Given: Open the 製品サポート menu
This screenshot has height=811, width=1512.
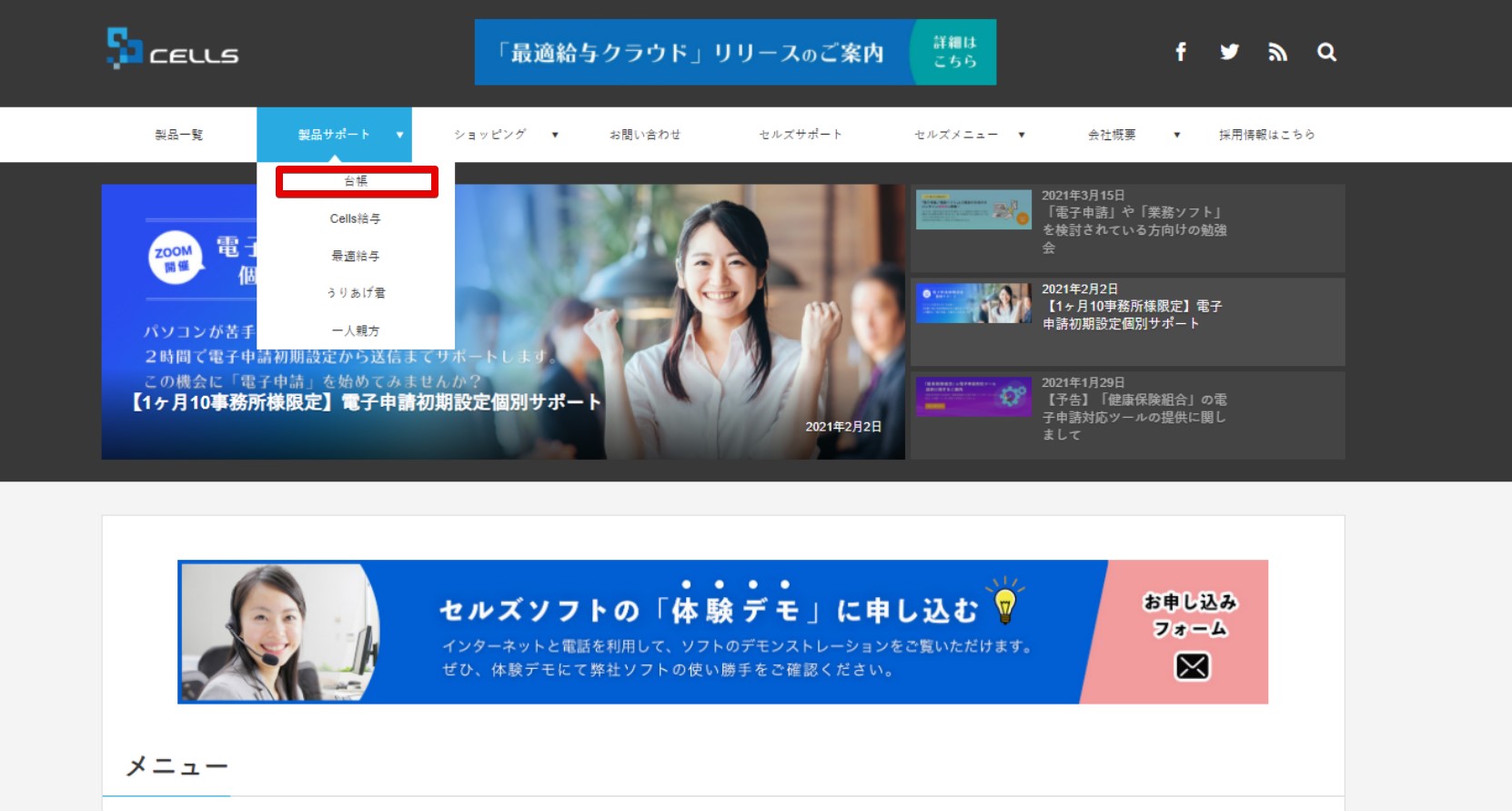Looking at the screenshot, I should [334, 135].
